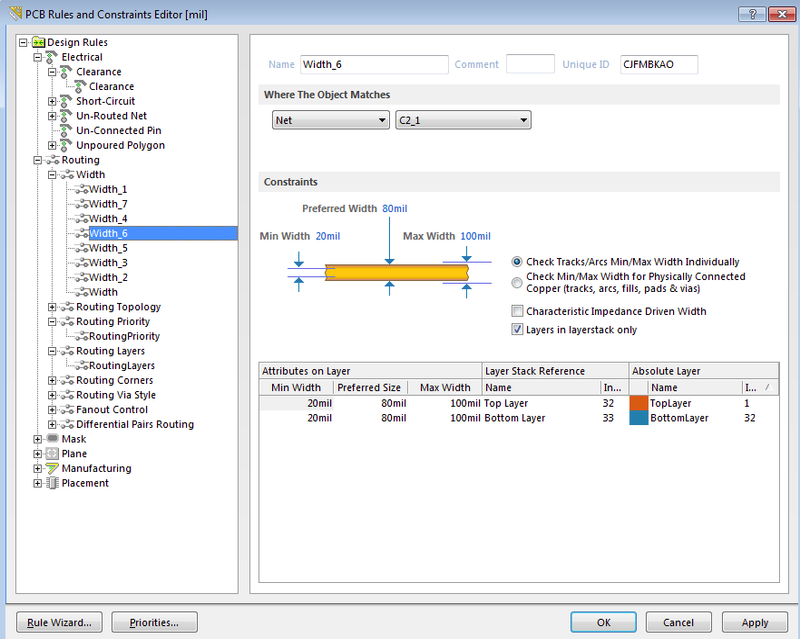
Task: Click the Mask category icon
Action: pos(53,439)
